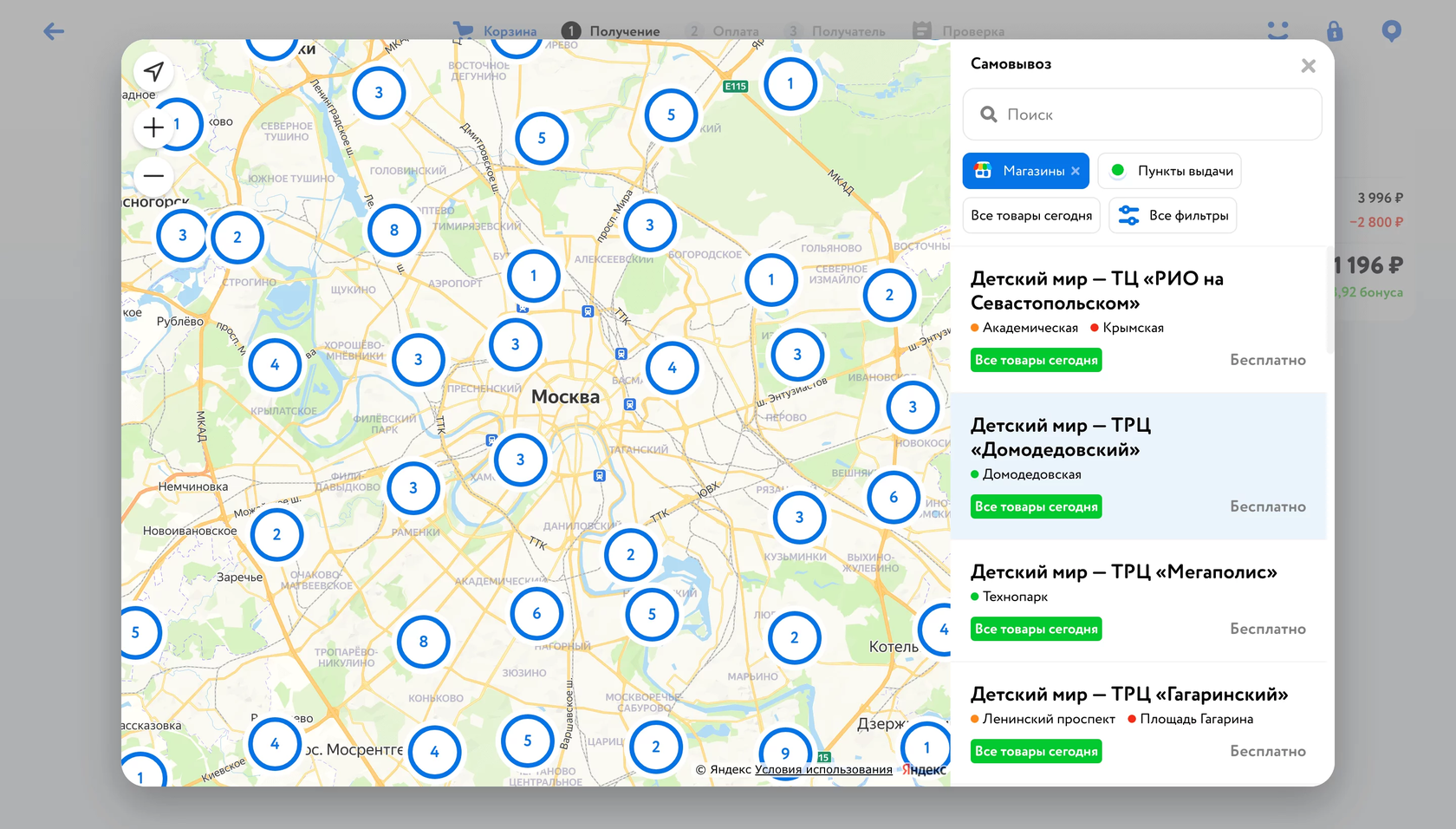Click the Яндекс logo on map
This screenshot has width=1456, height=829.
point(924,769)
